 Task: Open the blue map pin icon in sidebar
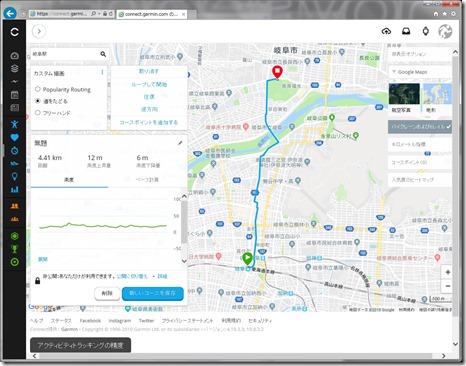(14, 176)
